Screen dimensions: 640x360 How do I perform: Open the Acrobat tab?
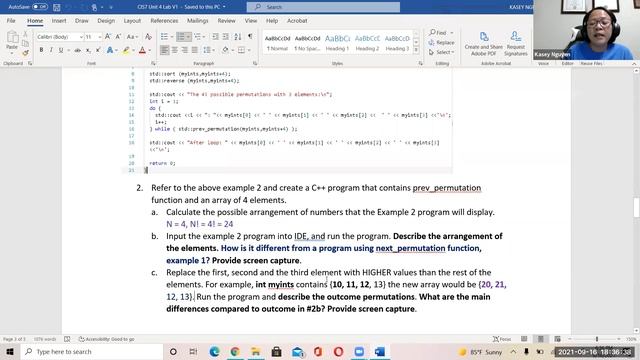tap(297, 20)
